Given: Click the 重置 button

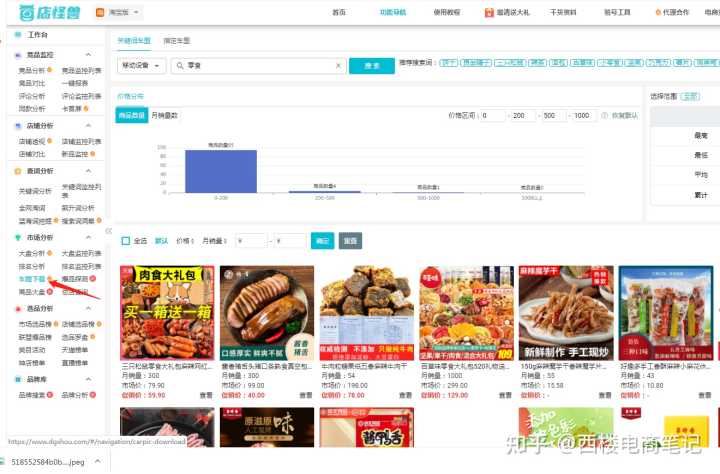Looking at the screenshot, I should tap(350, 241).
